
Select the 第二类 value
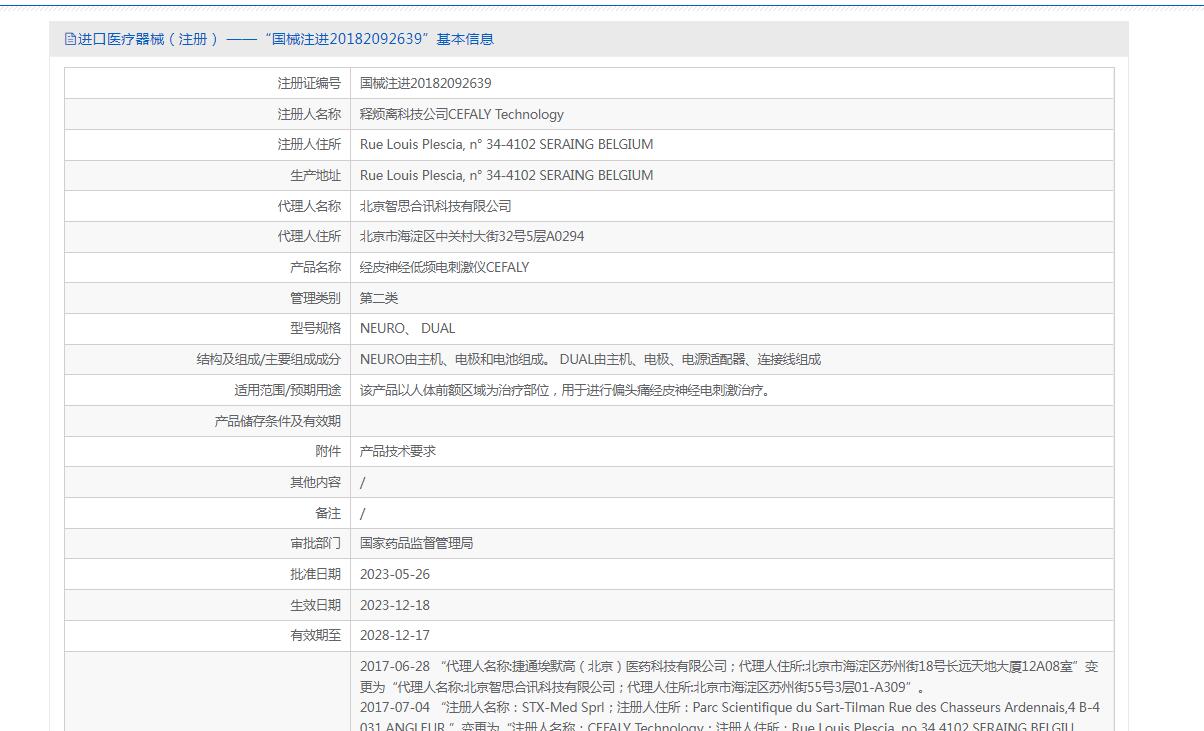click(379, 298)
